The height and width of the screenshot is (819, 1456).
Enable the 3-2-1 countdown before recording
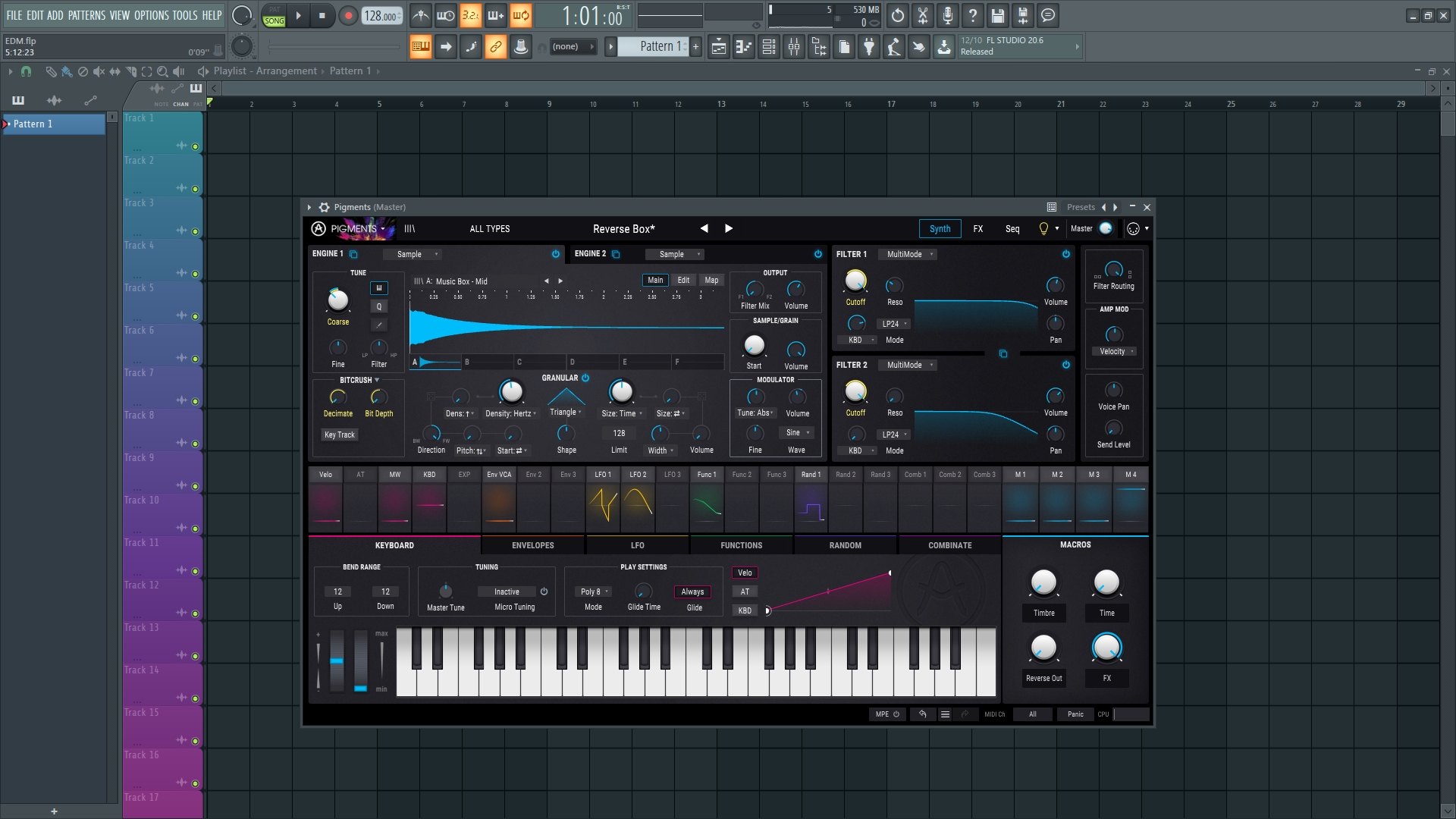pyautogui.click(x=471, y=15)
